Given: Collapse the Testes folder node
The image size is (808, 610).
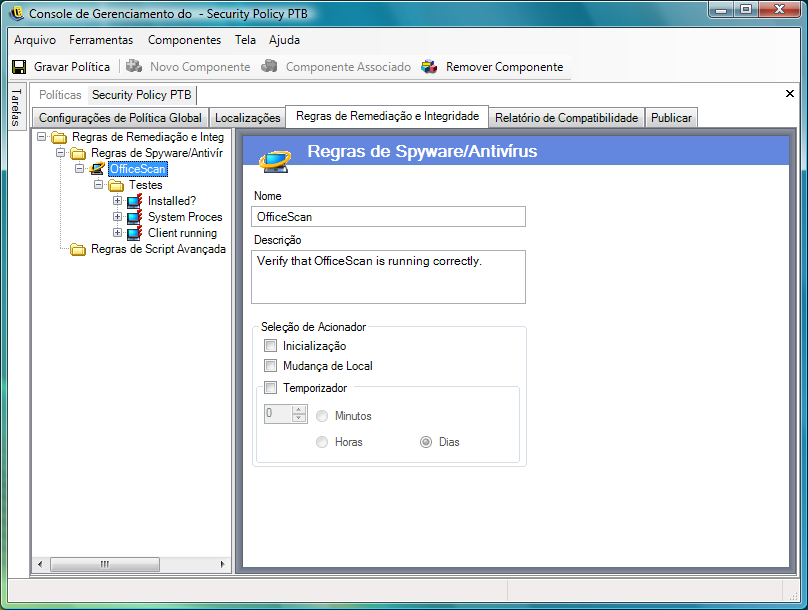Looking at the screenshot, I should tap(98, 184).
